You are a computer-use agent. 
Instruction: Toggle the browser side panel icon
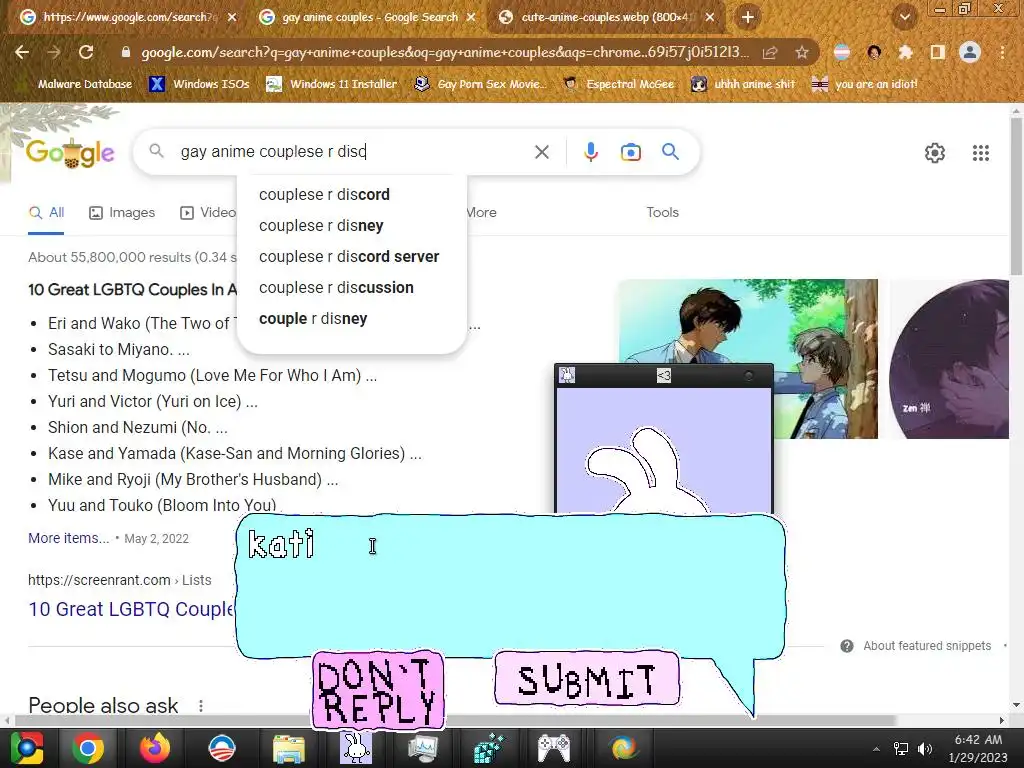click(x=937, y=52)
